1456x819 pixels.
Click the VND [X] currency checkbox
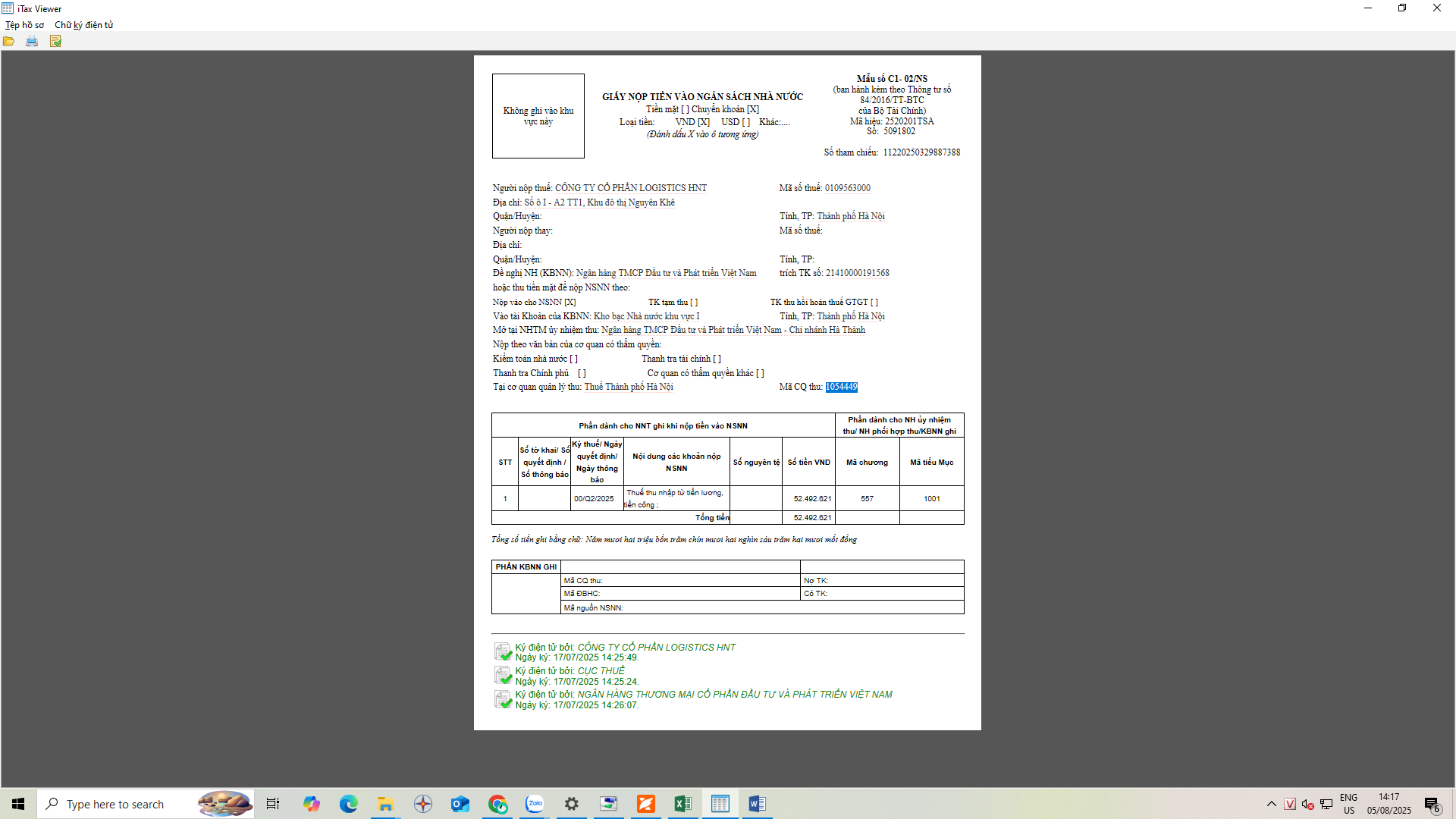[x=704, y=122]
